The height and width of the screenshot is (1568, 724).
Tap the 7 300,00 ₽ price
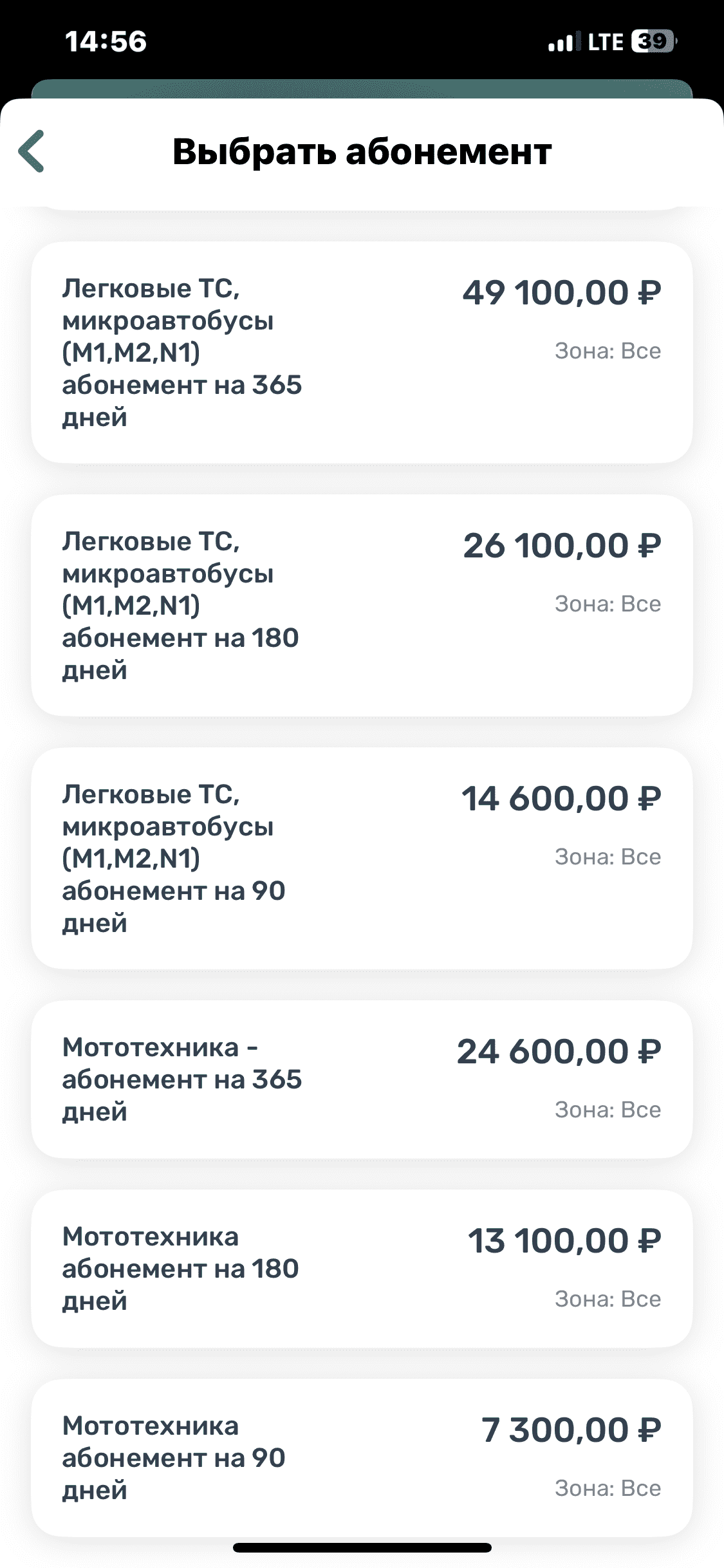pos(571,1430)
